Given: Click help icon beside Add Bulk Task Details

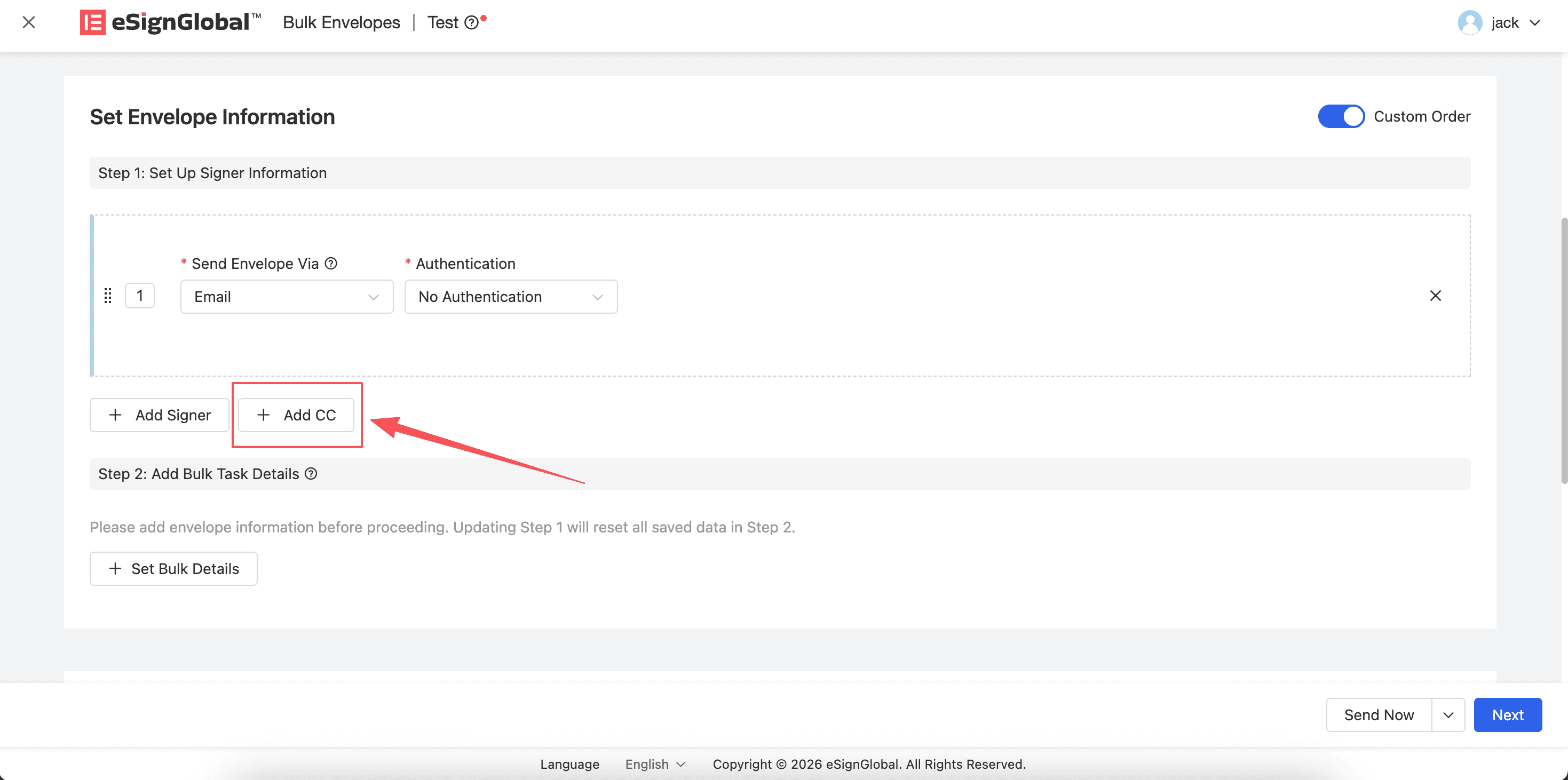Looking at the screenshot, I should pos(311,473).
